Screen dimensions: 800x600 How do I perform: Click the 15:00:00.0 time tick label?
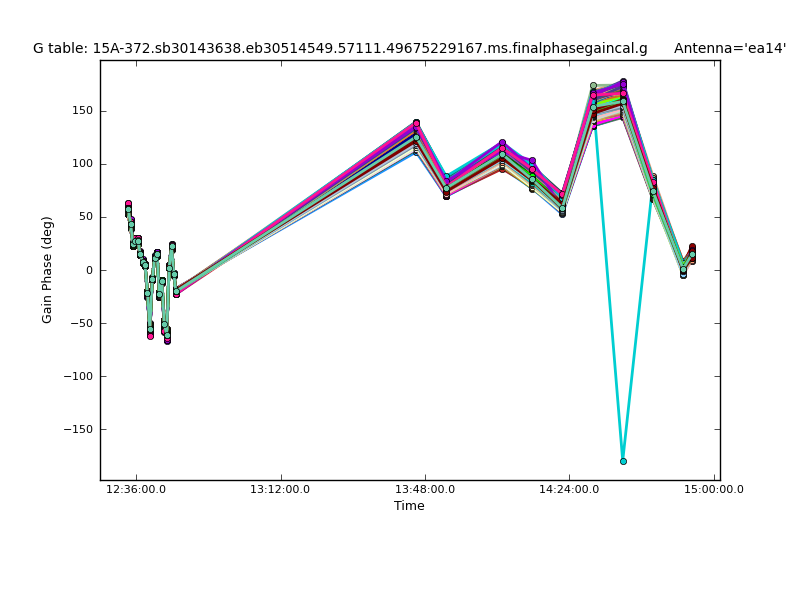click(713, 489)
